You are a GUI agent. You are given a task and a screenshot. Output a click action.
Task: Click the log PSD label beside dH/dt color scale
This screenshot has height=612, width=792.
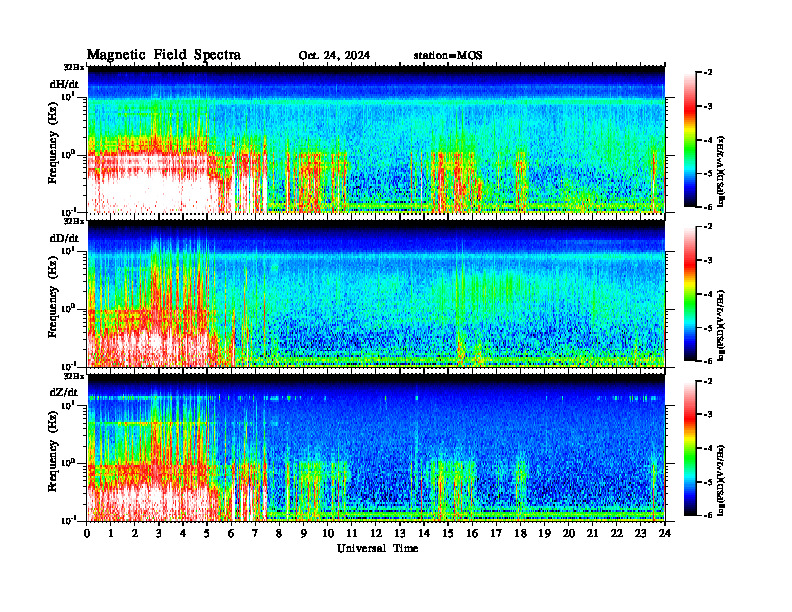tap(722, 171)
